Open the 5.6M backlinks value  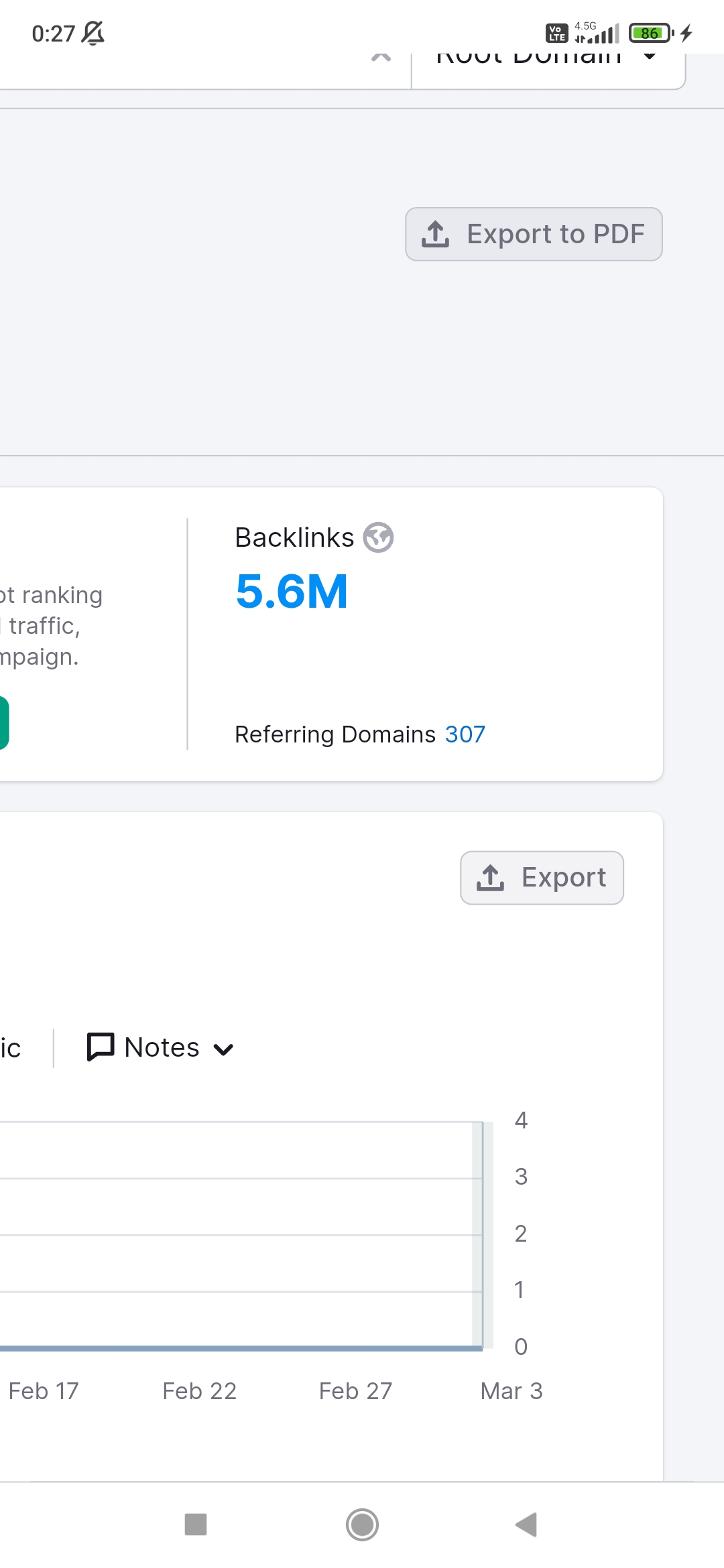coord(292,592)
